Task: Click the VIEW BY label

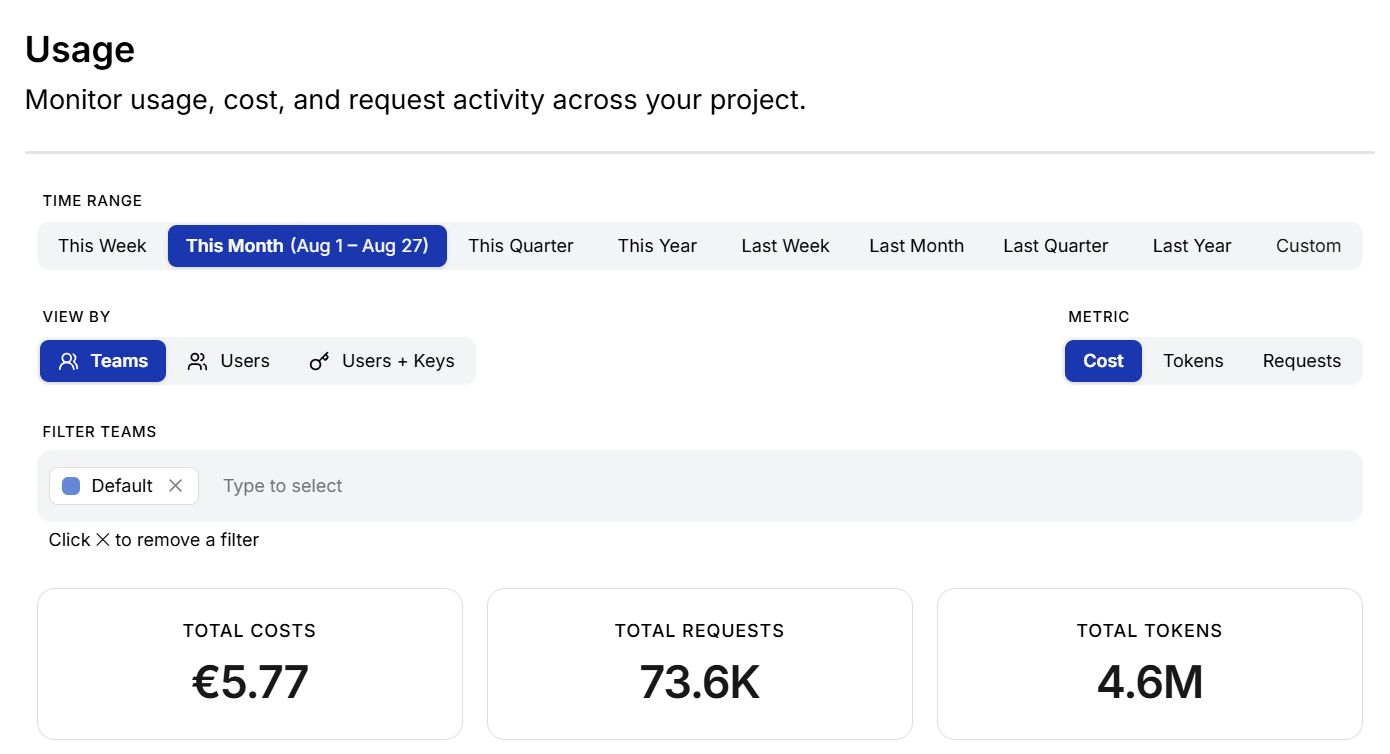Action: 76,317
